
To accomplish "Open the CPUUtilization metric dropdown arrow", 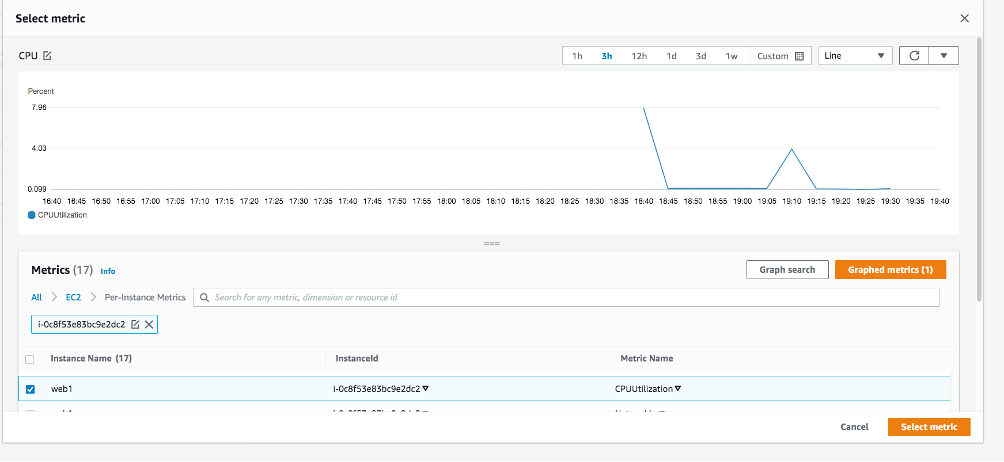I will click(678, 388).
